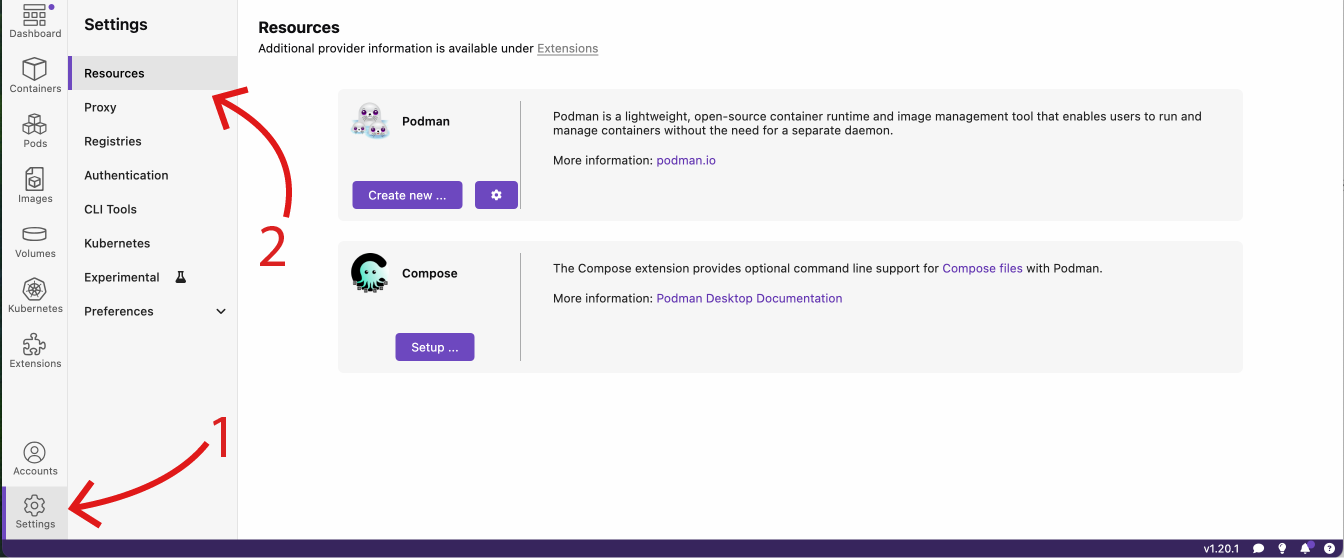Open the Dashboard view icon

pyautogui.click(x=35, y=21)
